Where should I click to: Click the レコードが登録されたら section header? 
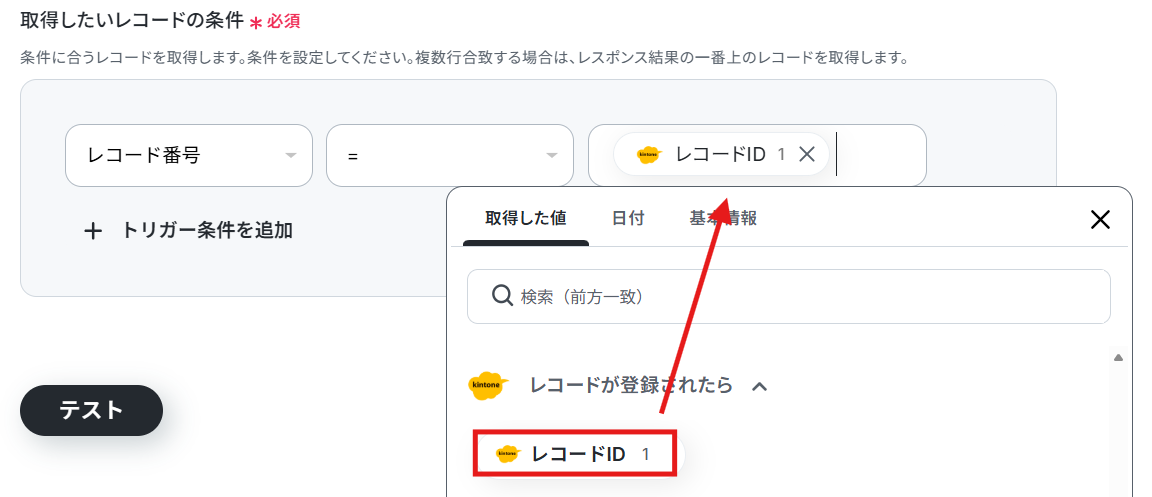click(617, 385)
